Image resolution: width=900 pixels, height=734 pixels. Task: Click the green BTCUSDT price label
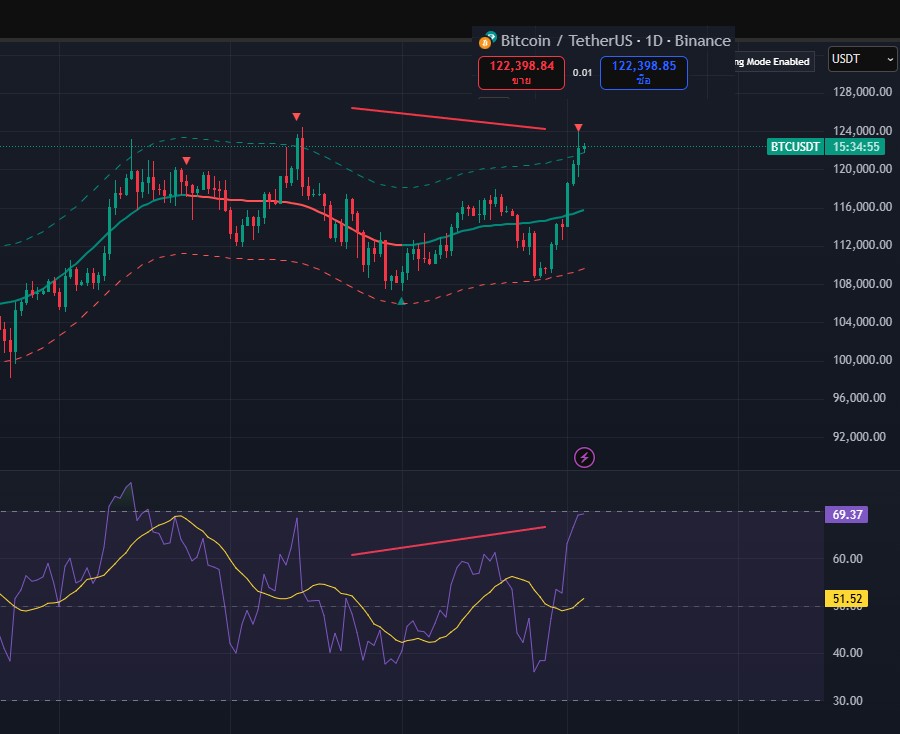pos(795,146)
